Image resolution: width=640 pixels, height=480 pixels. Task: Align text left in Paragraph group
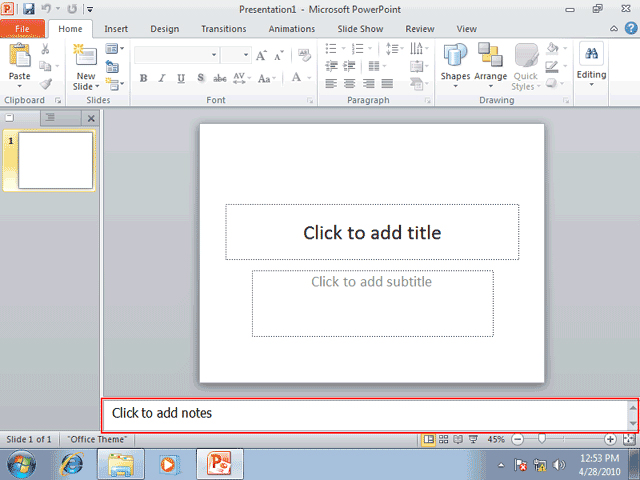coord(331,84)
